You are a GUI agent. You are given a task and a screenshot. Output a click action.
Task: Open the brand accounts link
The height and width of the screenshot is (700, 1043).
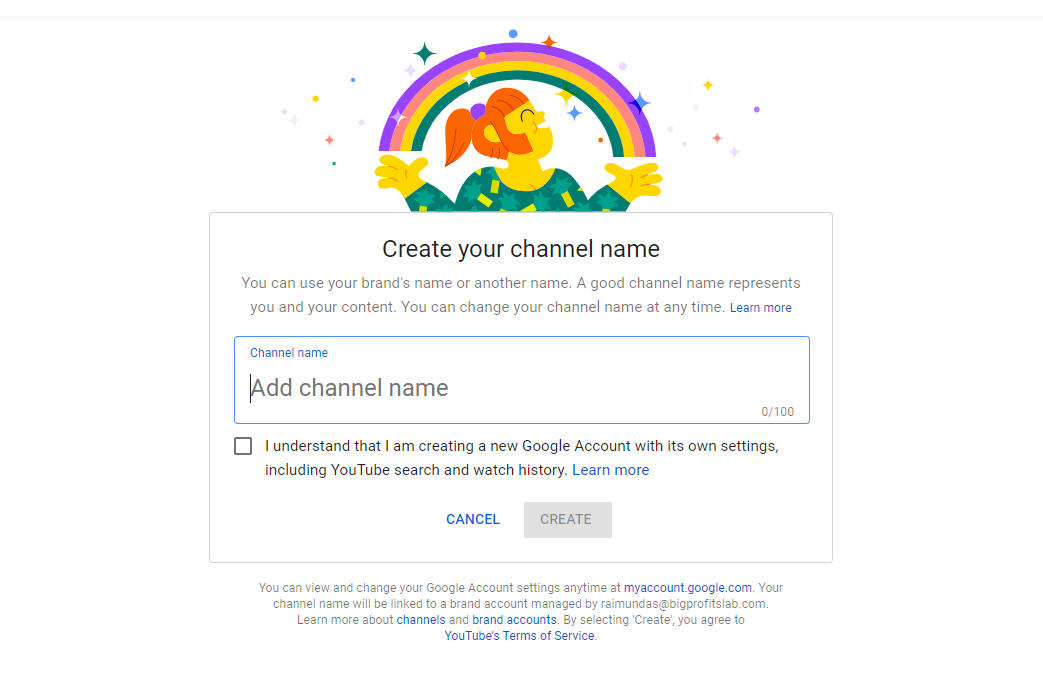tap(514, 619)
